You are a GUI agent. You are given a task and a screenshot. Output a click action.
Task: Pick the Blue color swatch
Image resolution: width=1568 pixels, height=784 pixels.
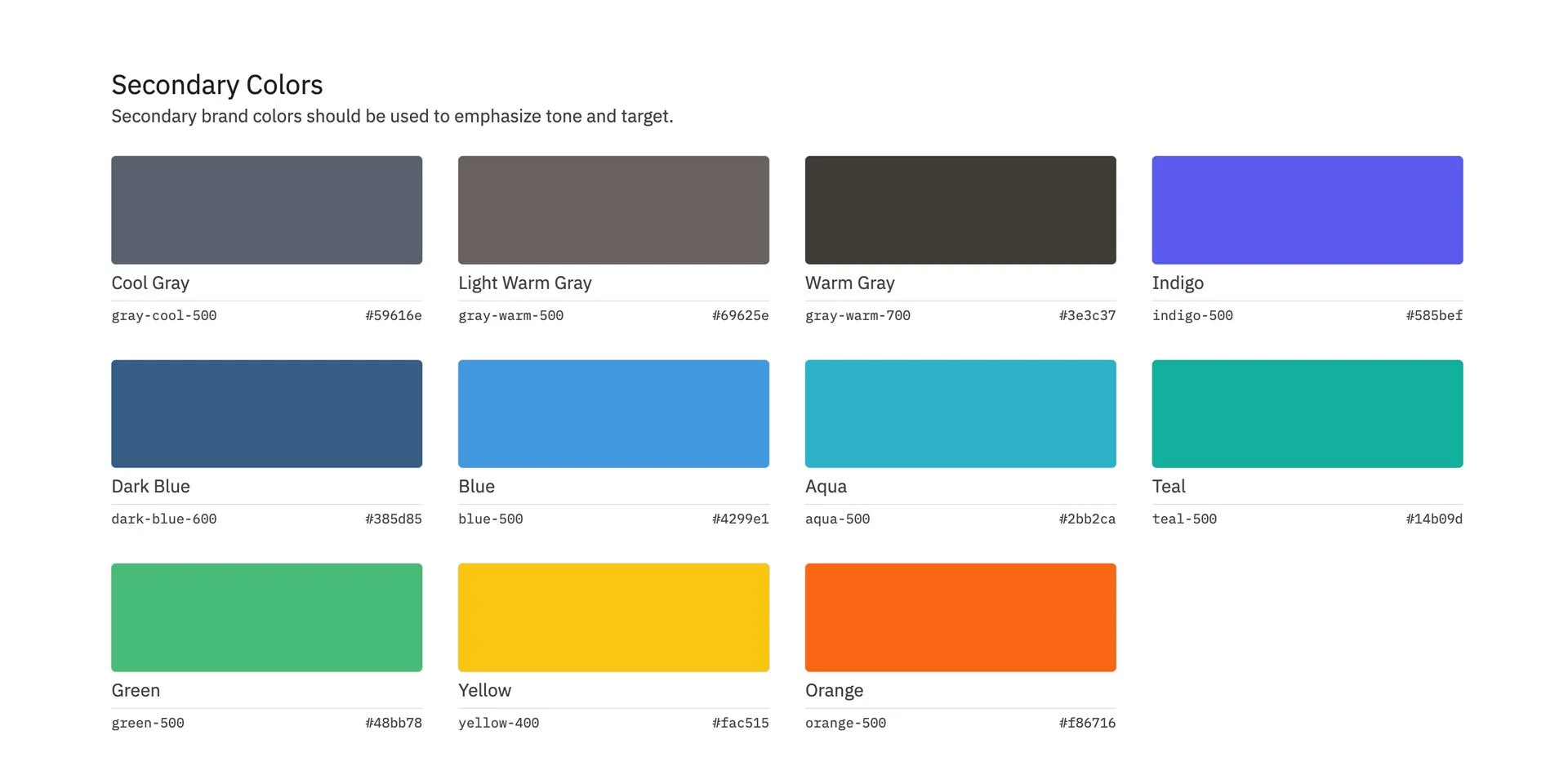(613, 413)
